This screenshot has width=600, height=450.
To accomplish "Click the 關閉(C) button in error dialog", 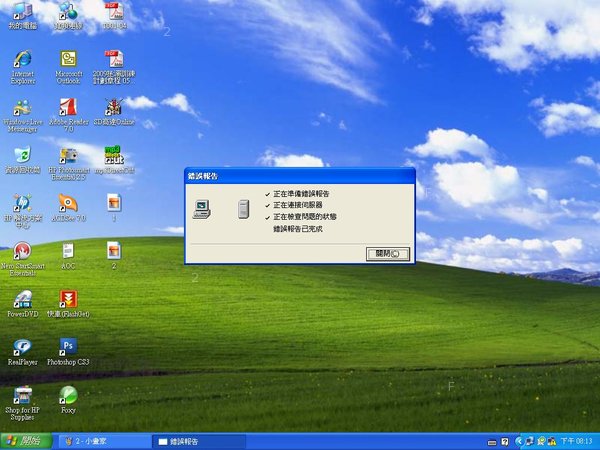I will pyautogui.click(x=388, y=254).
